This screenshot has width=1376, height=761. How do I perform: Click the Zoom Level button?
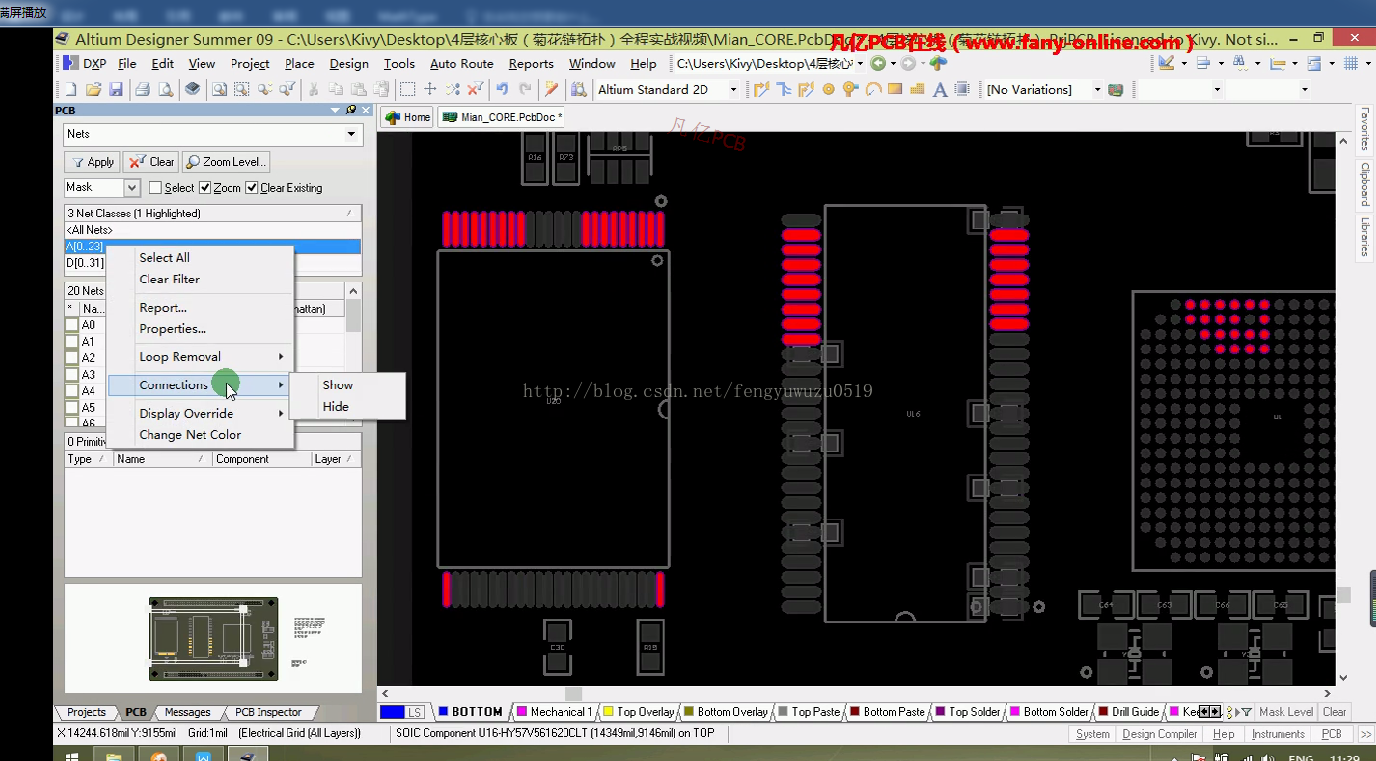pyautogui.click(x=226, y=162)
